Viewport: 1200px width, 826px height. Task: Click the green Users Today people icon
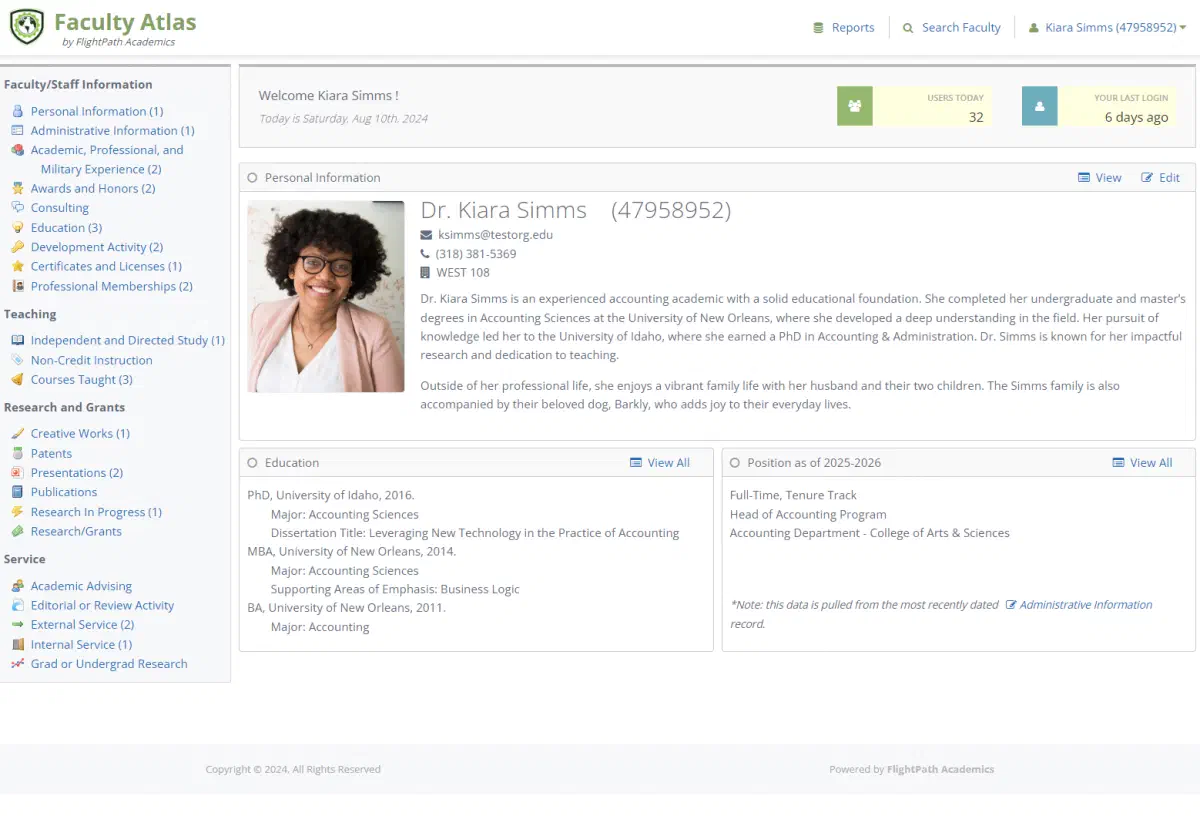pos(854,106)
